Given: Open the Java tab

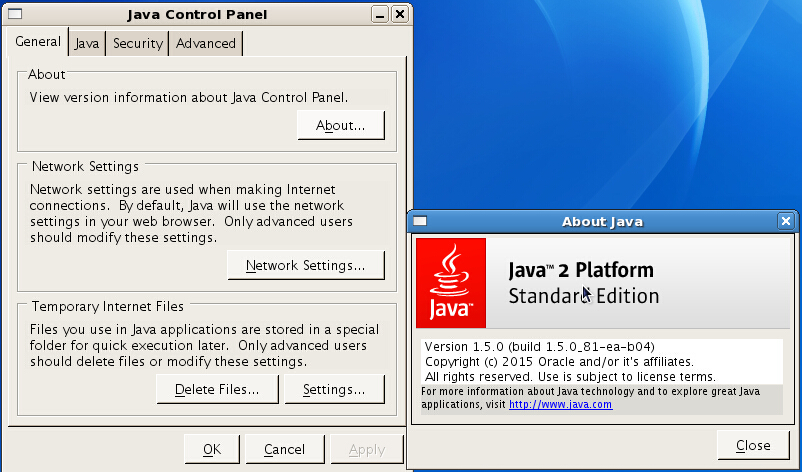Looking at the screenshot, I should pos(87,43).
